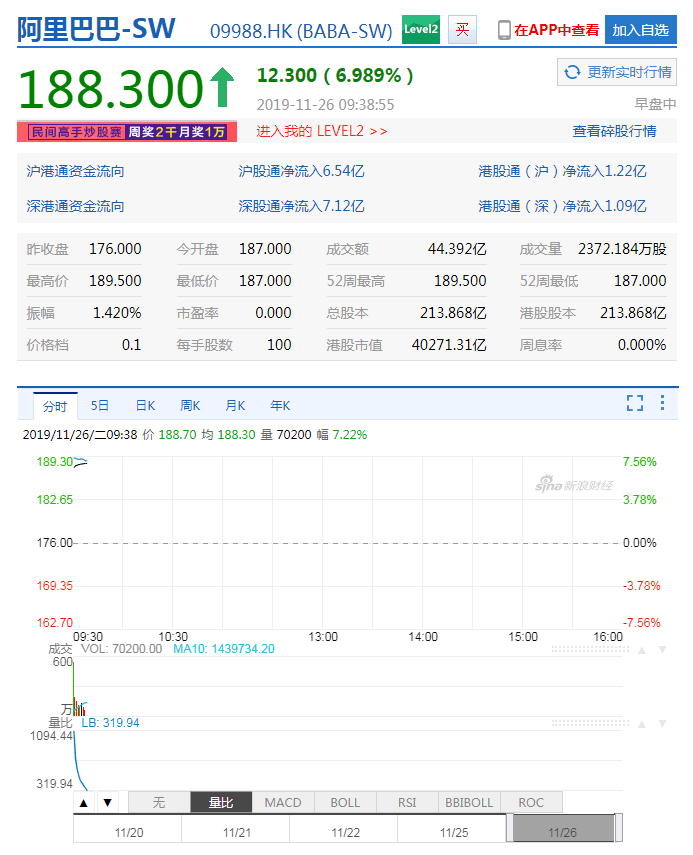693x855 pixels.
Task: Click the 成交量 value 2372.184万股
Action: (x=622, y=249)
